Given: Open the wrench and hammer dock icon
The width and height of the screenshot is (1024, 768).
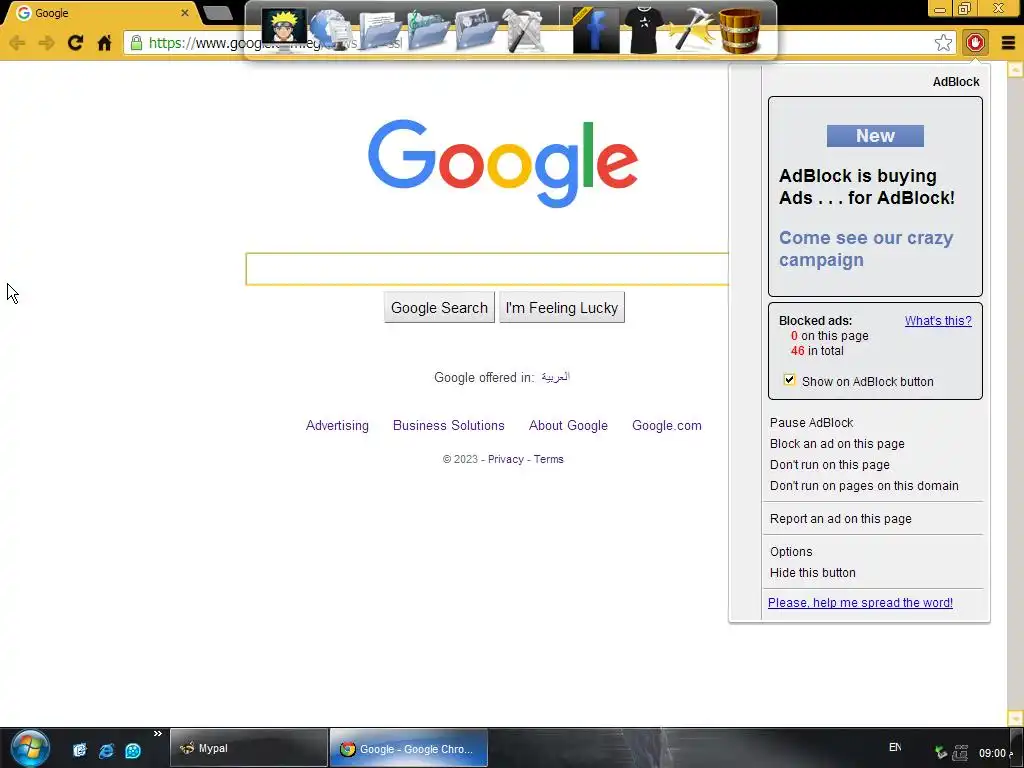Looking at the screenshot, I should point(524,29).
